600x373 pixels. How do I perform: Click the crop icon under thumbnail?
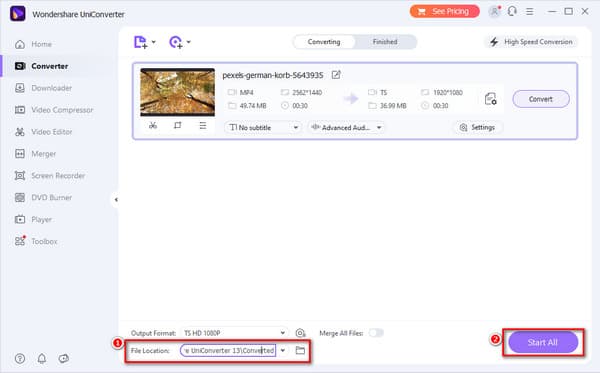[x=178, y=125]
